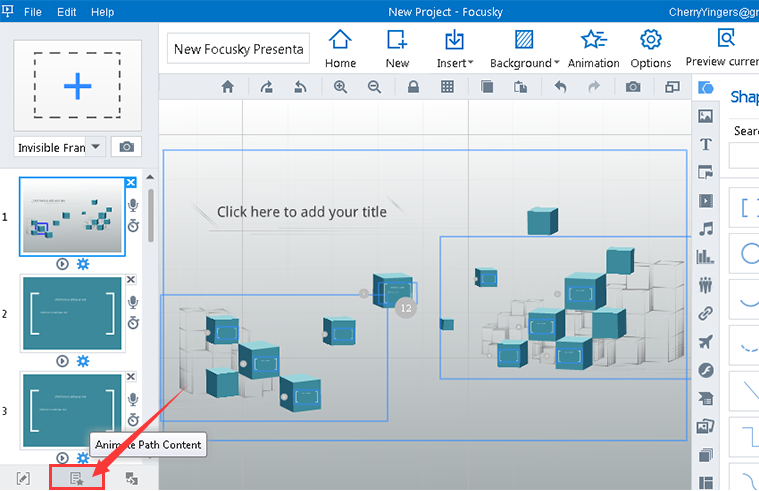759x491 pixels.
Task: Click the path step 12 marker
Action: (x=406, y=308)
